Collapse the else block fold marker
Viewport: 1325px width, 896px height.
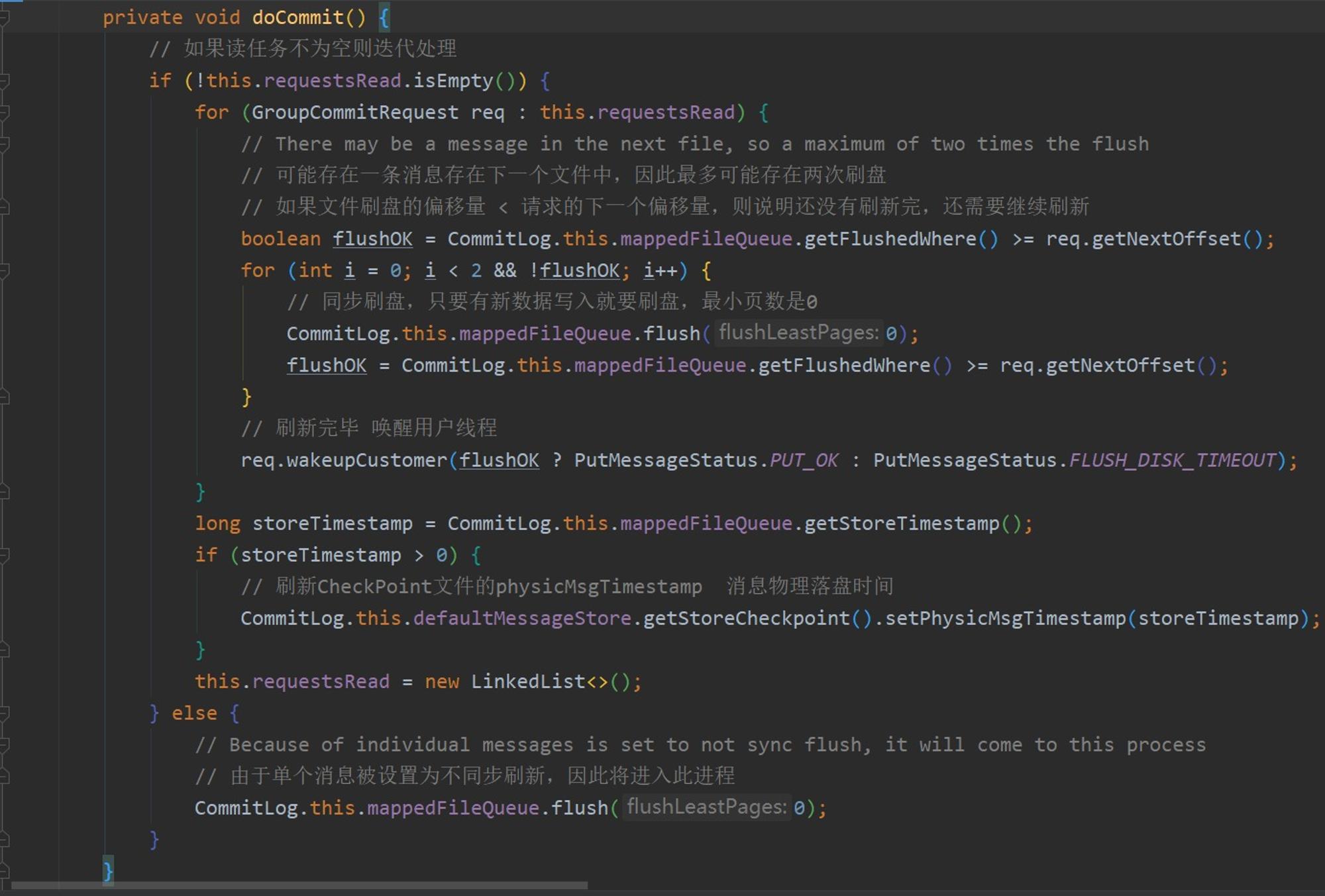3,714
